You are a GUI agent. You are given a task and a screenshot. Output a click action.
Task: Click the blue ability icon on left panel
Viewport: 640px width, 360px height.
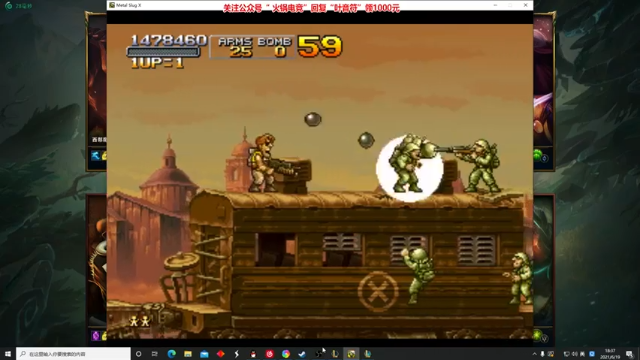95,156
